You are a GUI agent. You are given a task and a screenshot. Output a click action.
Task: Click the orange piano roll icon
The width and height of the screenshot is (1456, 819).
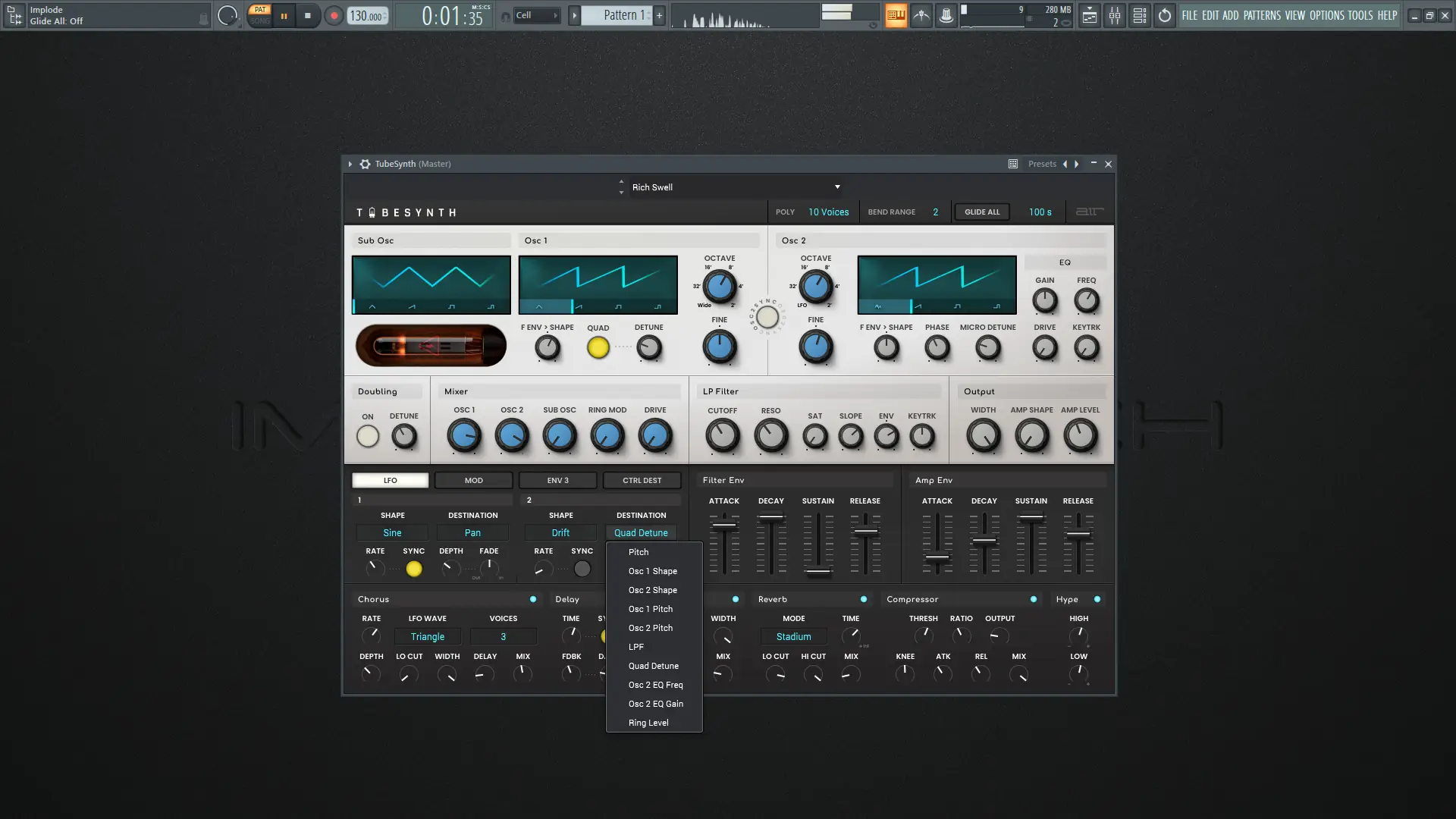[896, 15]
